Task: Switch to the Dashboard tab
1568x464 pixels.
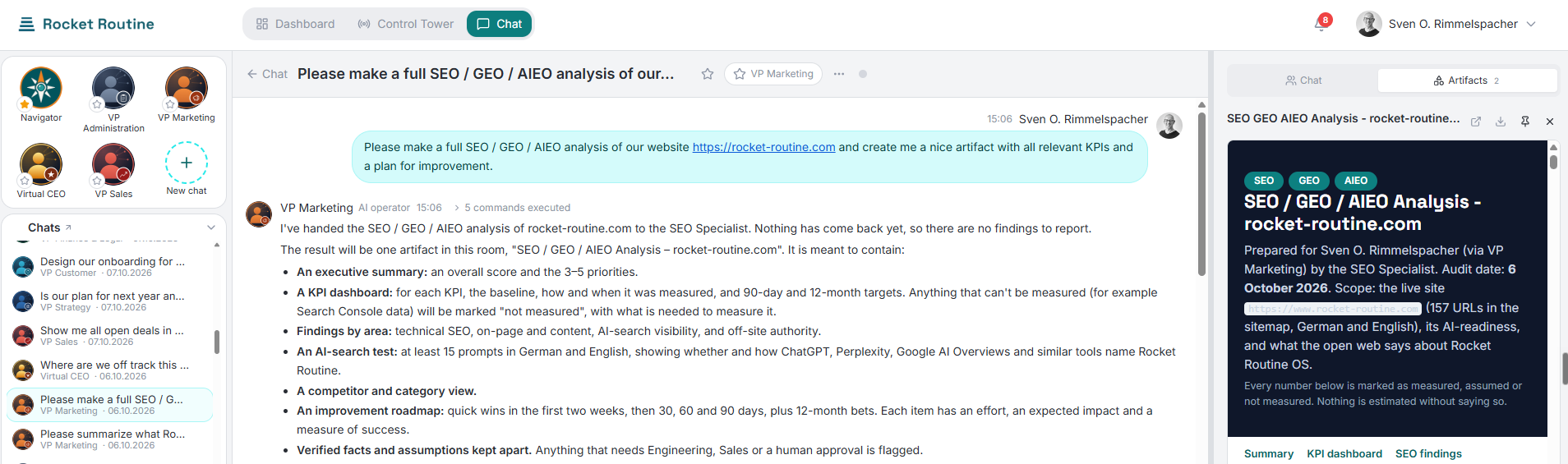Action: point(295,24)
